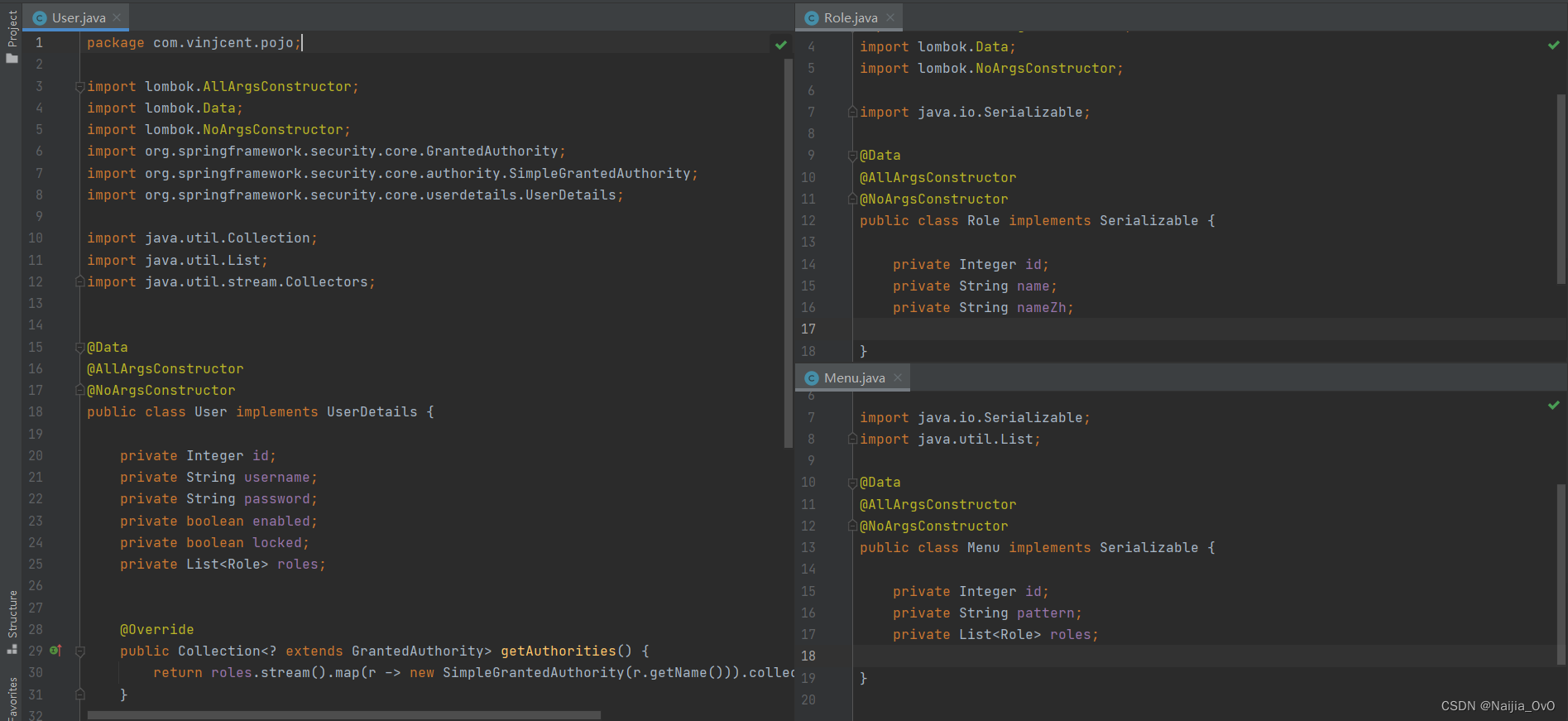This screenshot has height=721, width=1568.
Task: Click the User.java vertical scrollbar
Action: [x=789, y=252]
